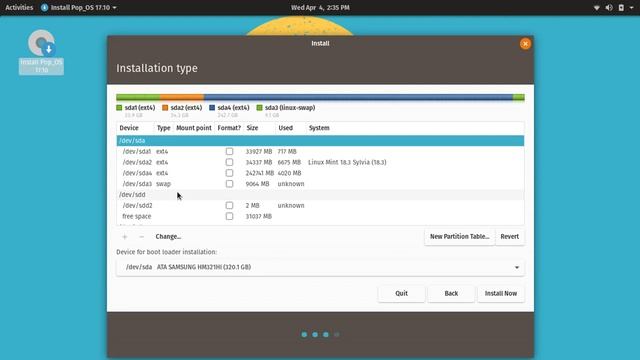Toggle format checkbox for /dev/sdd2

pos(229,205)
